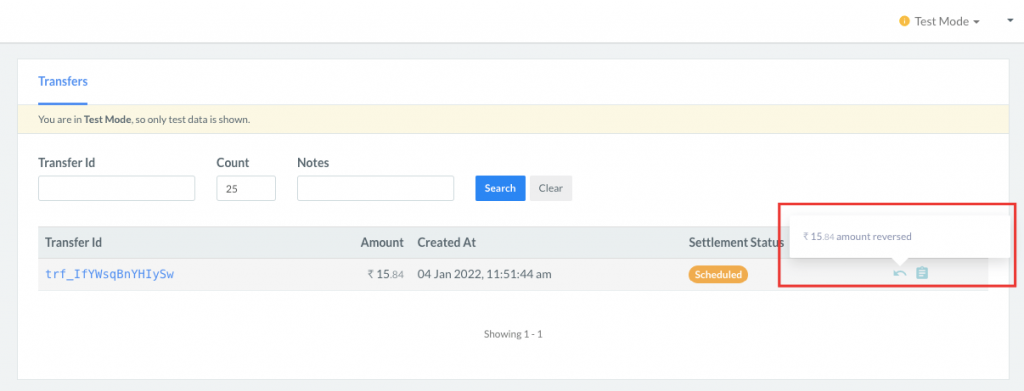The image size is (1024, 391).
Task: Open transfer trf_IfYWsqBnYHIySw link
Action: (109, 274)
